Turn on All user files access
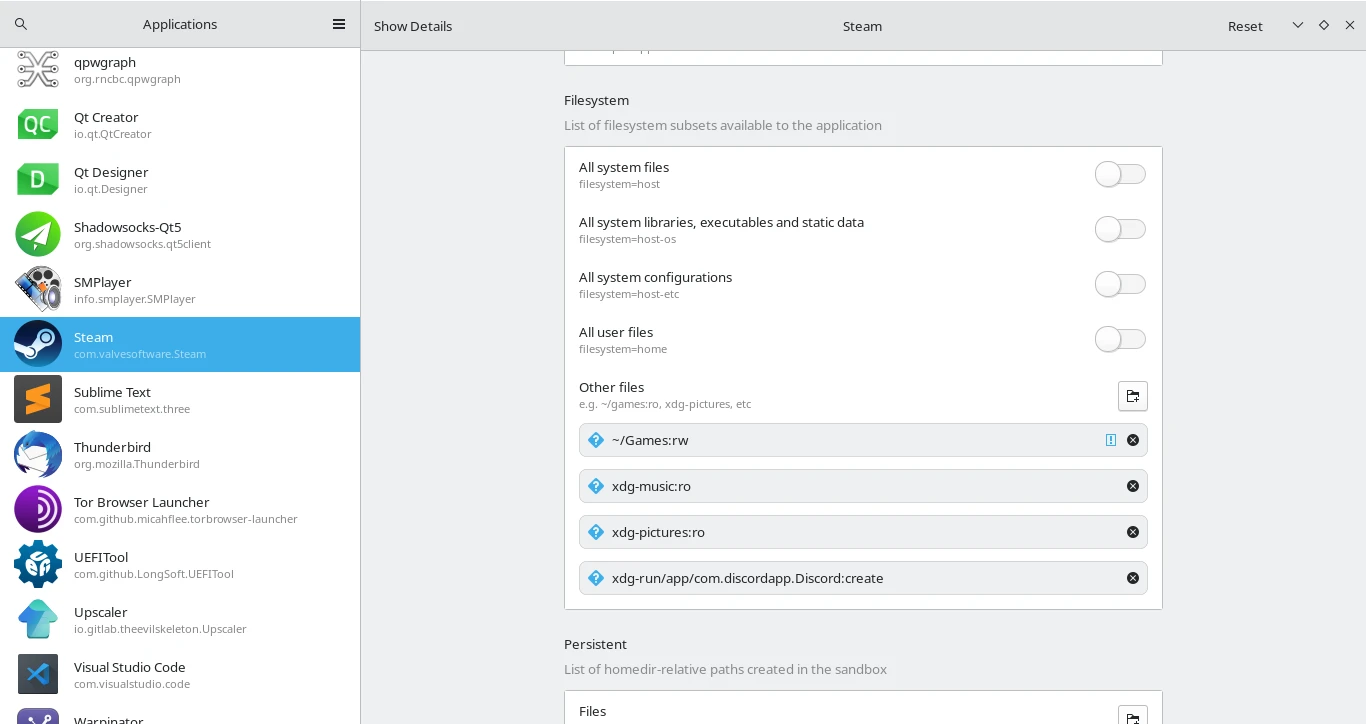This screenshot has width=1366, height=724. click(1120, 340)
